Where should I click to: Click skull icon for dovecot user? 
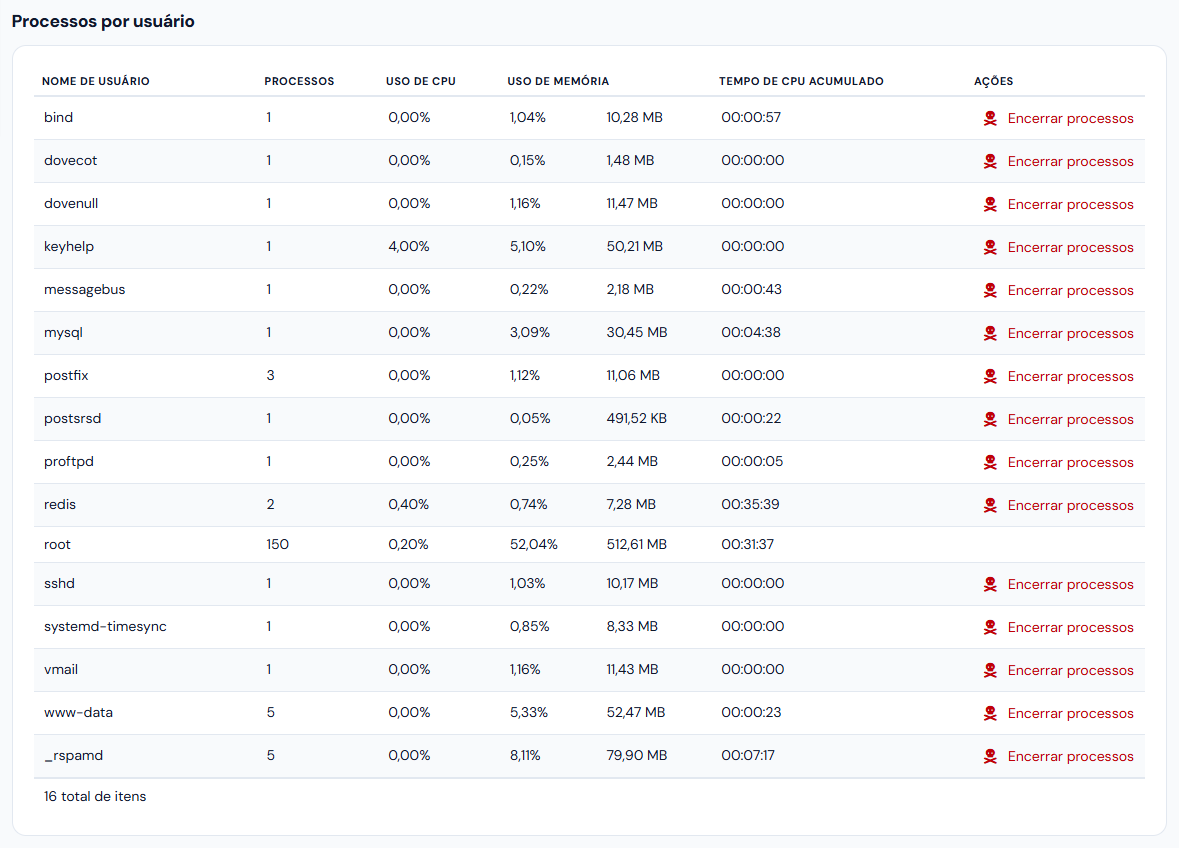click(x=990, y=161)
